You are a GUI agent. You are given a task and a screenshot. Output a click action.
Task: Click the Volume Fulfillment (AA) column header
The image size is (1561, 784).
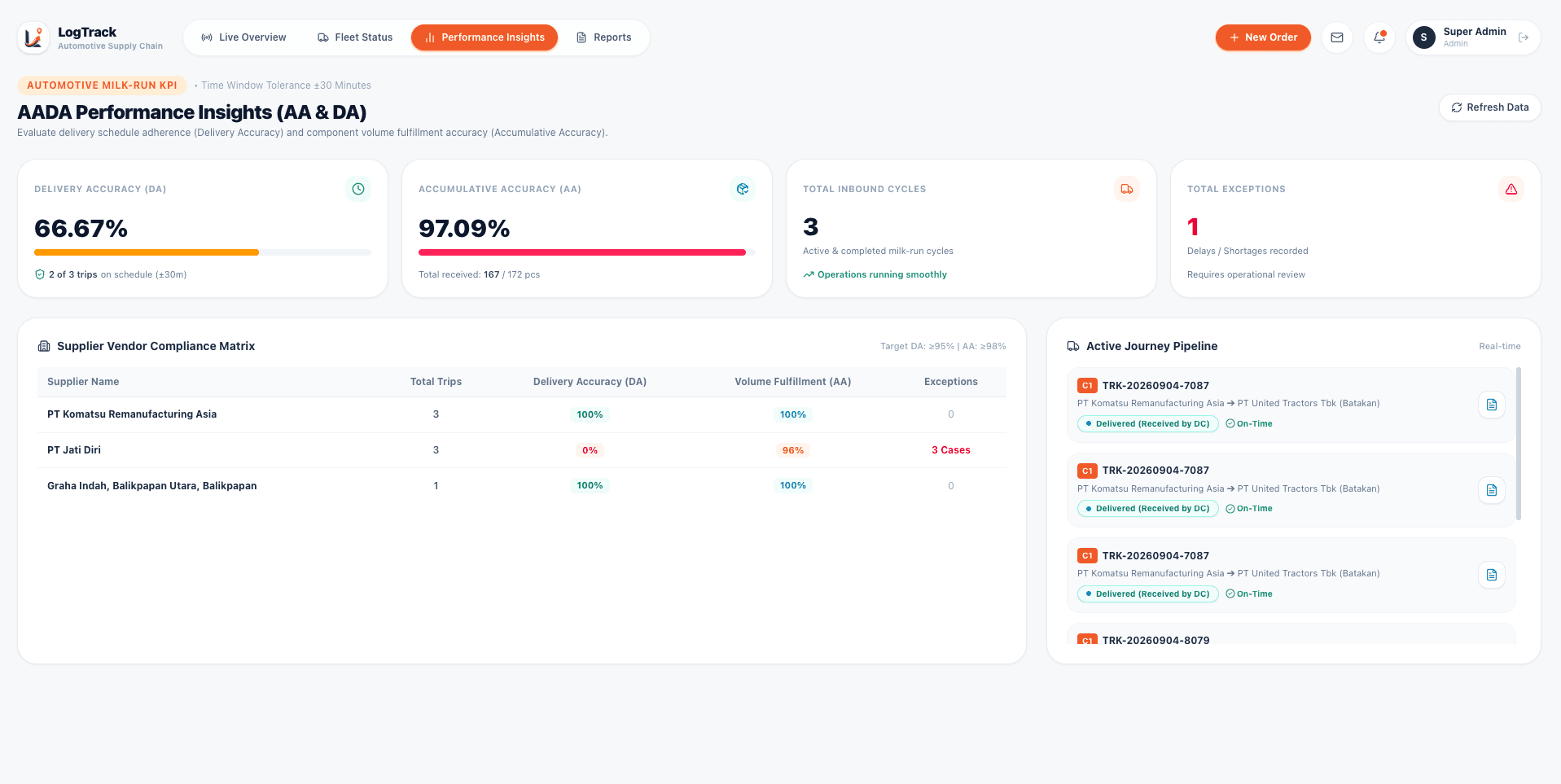tap(793, 382)
